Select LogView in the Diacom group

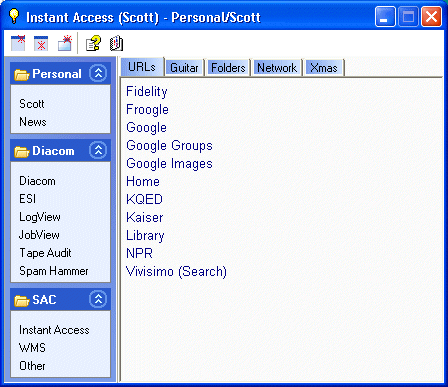click(x=40, y=217)
